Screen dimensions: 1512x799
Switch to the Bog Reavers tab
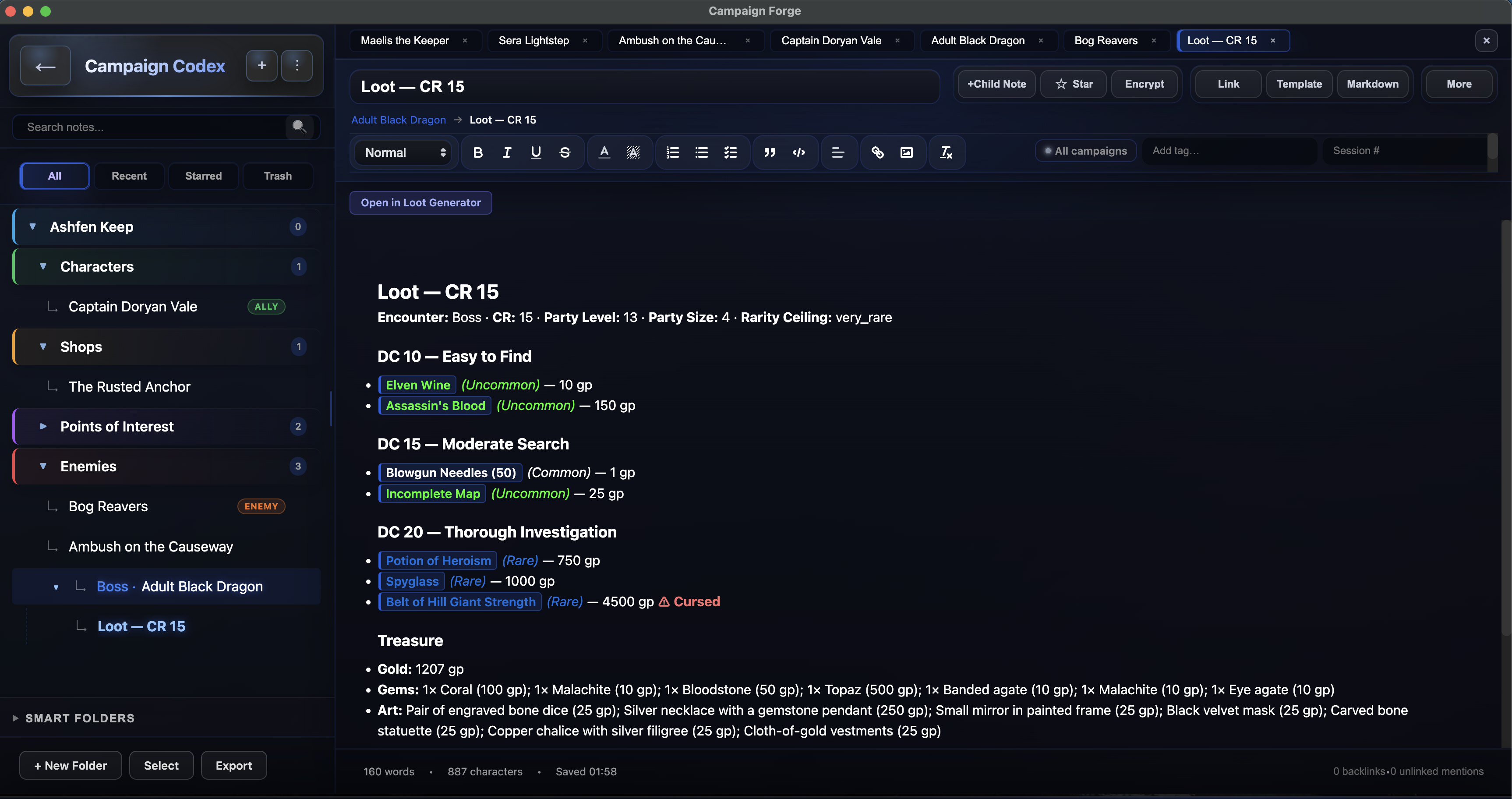click(x=1106, y=40)
